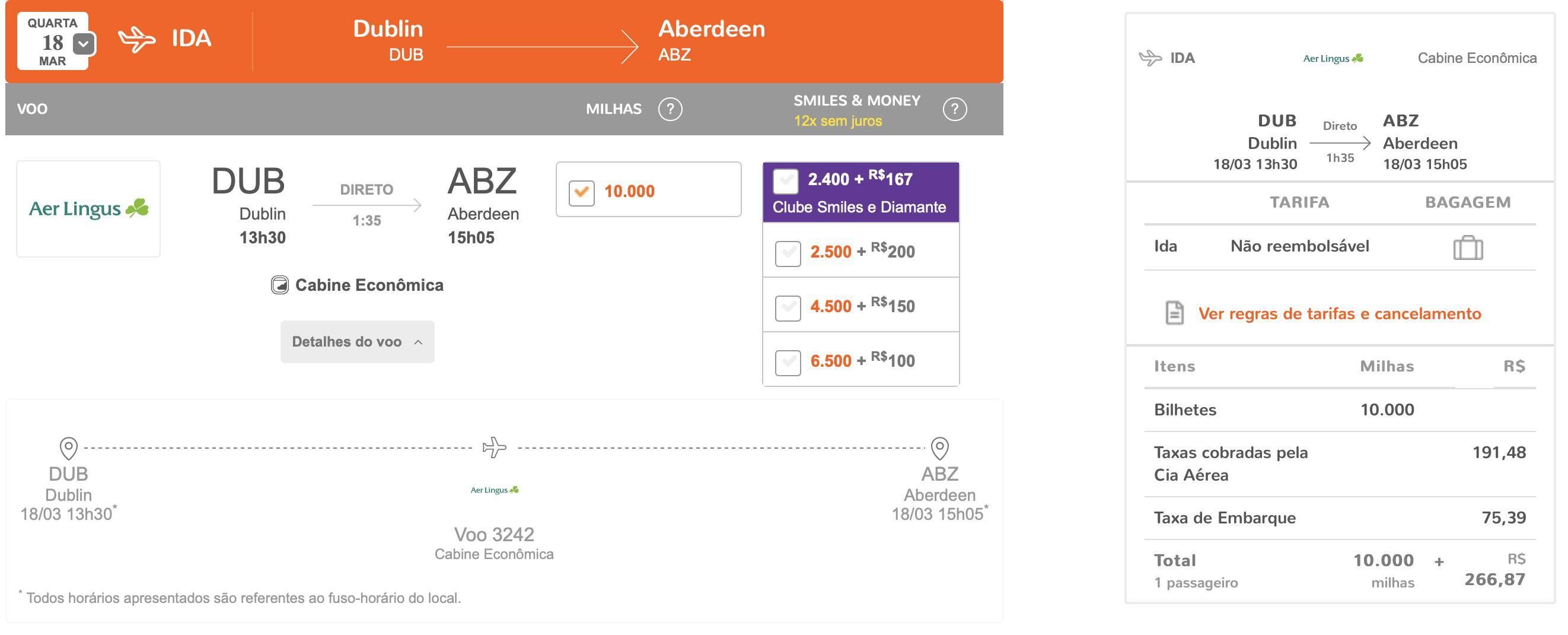Click the Aer Lingus airline logo thumbnail
The height and width of the screenshot is (635, 1568).
pos(88,209)
